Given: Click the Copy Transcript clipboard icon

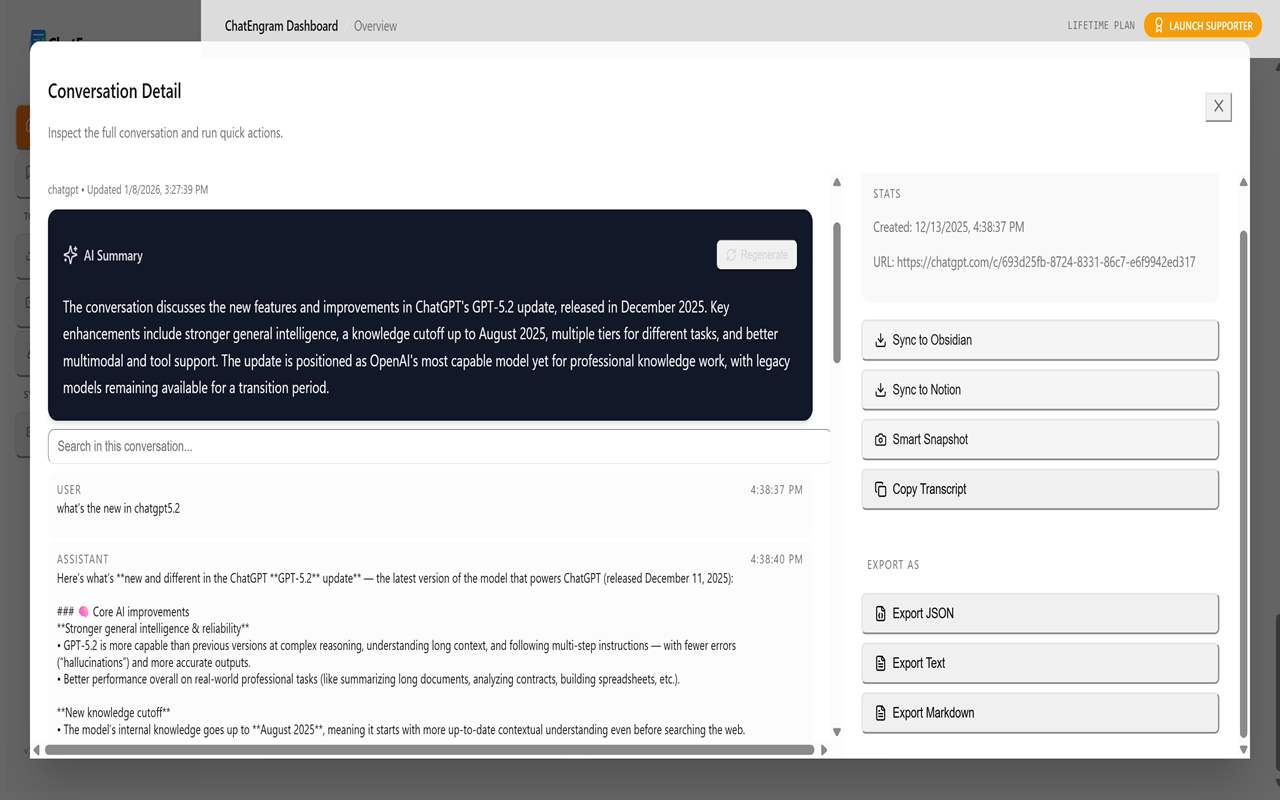Looking at the screenshot, I should [x=880, y=490].
